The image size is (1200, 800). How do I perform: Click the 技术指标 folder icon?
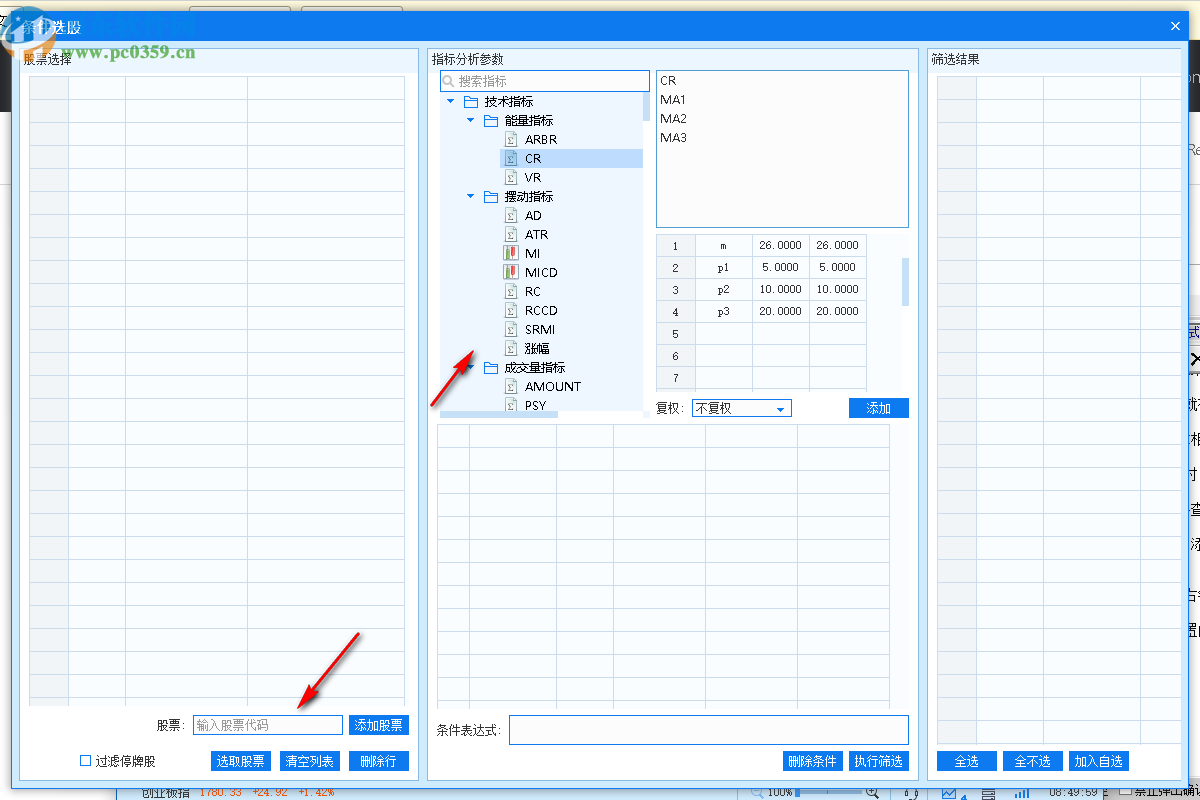[x=471, y=102]
